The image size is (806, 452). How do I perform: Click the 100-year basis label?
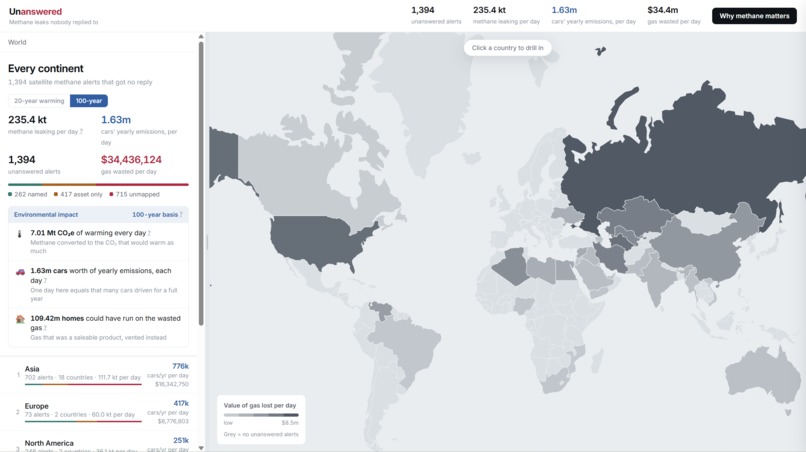[155, 214]
